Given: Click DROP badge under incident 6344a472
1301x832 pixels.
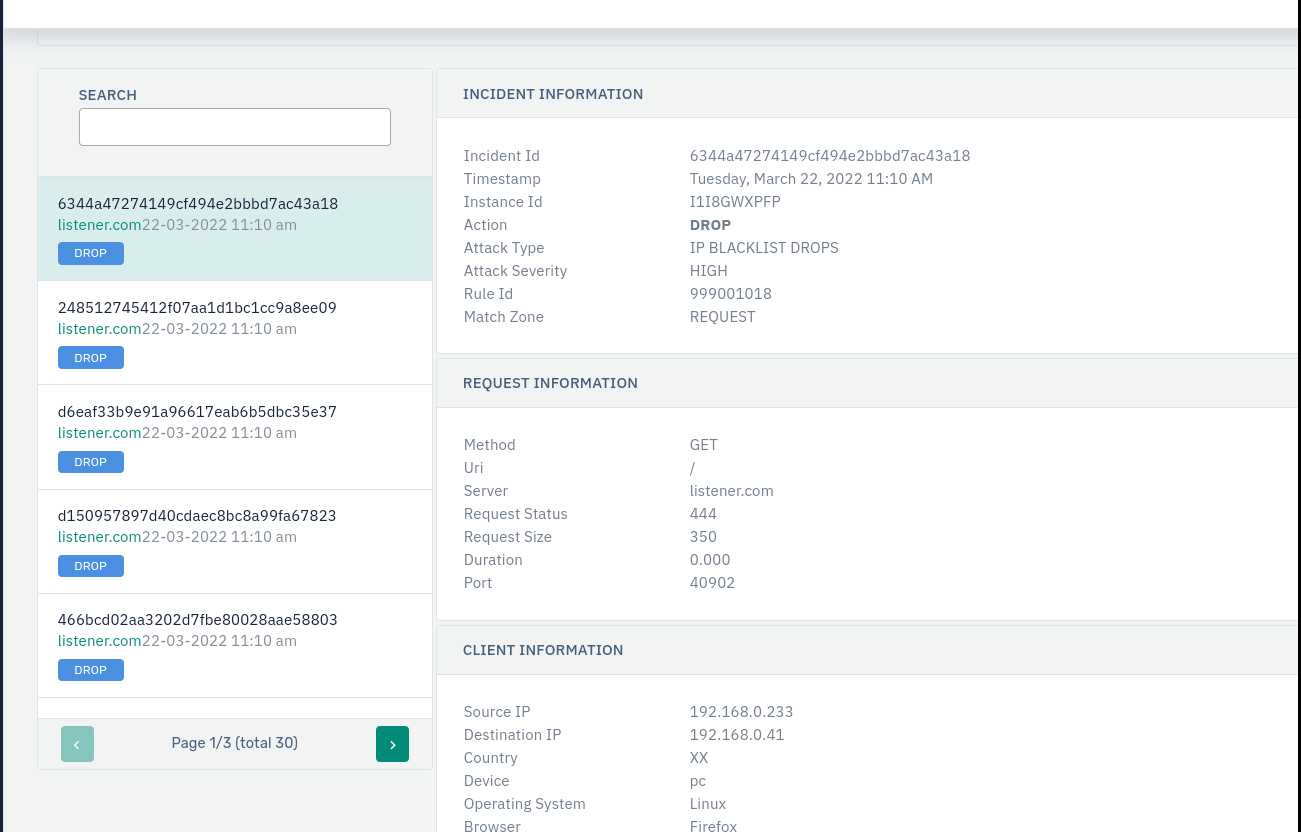Looking at the screenshot, I should click(91, 253).
